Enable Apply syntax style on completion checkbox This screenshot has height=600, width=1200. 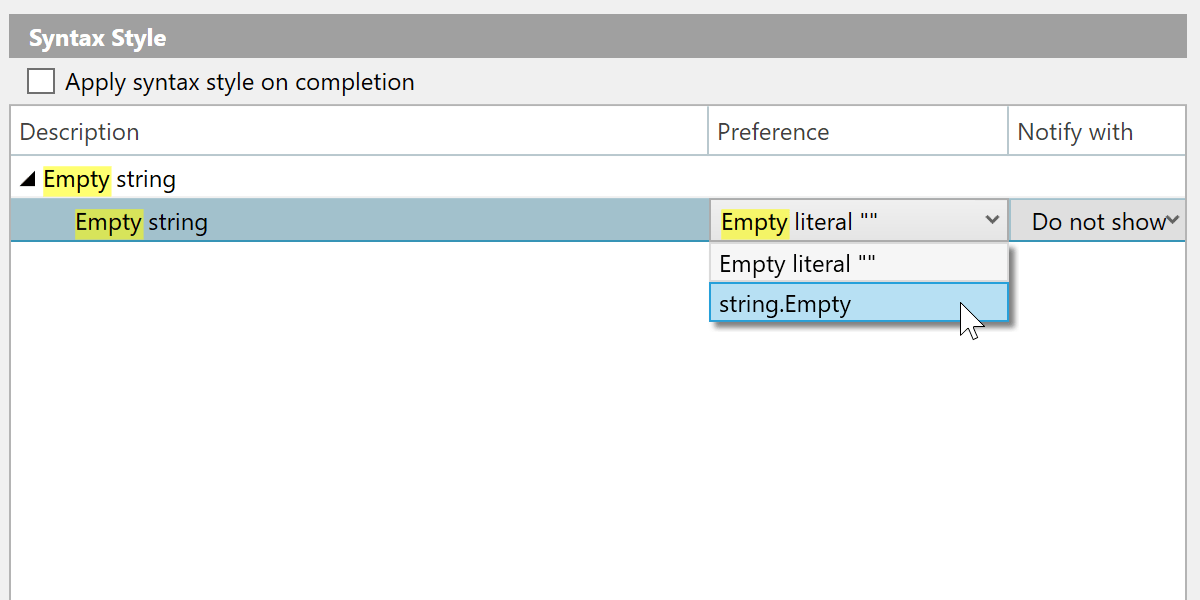41,81
